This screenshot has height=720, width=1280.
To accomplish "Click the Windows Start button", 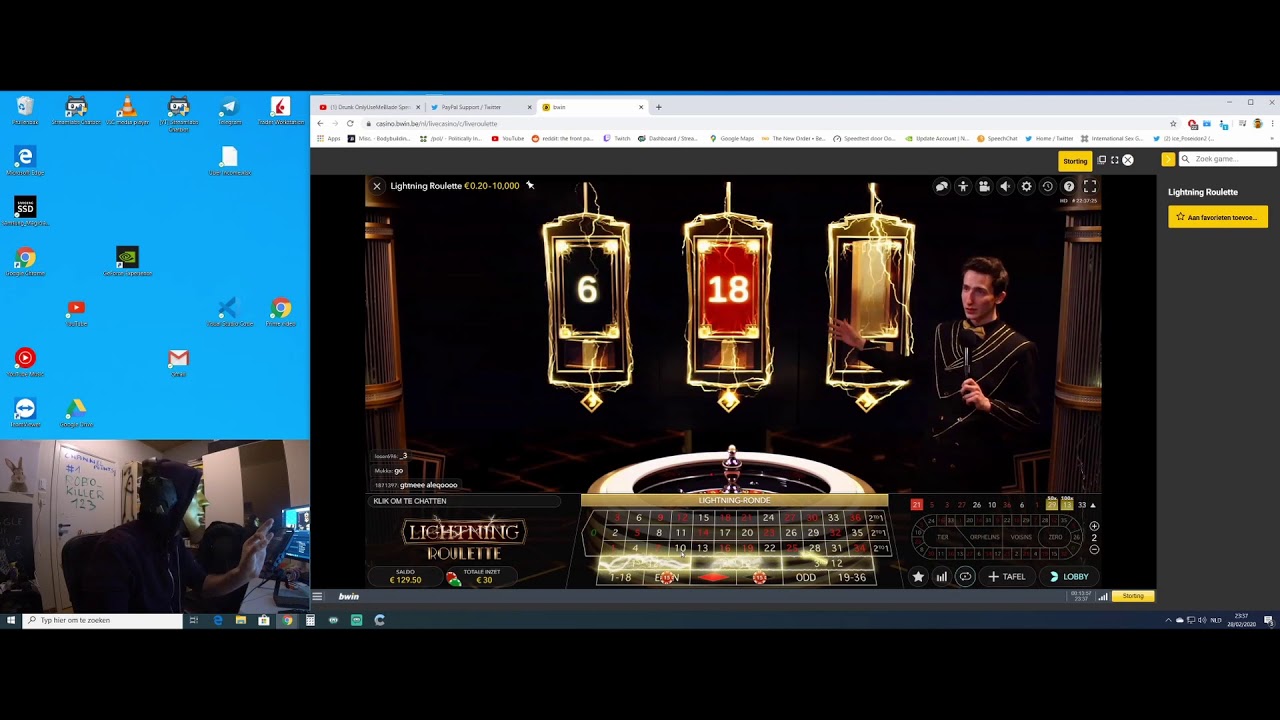I will click(x=11, y=620).
